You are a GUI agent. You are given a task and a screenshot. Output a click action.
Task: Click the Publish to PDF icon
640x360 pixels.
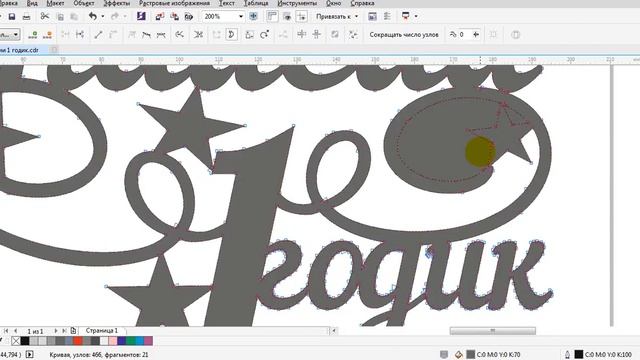[x=189, y=16]
